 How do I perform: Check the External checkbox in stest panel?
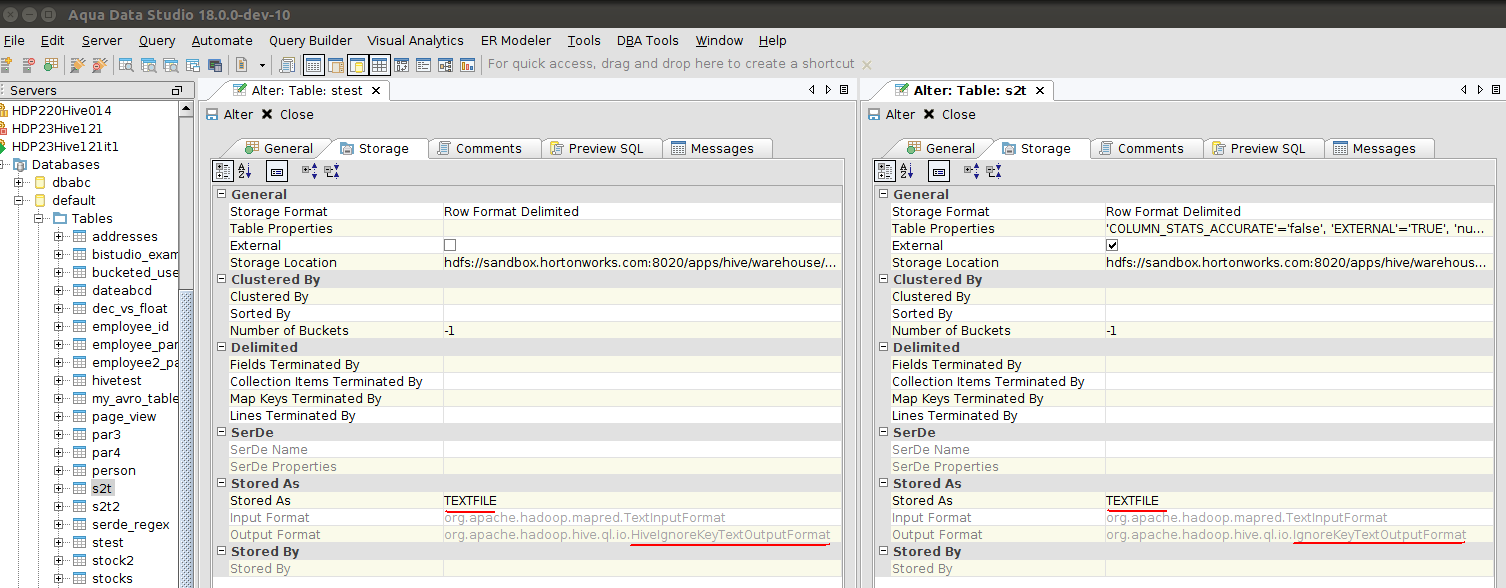tap(450, 245)
